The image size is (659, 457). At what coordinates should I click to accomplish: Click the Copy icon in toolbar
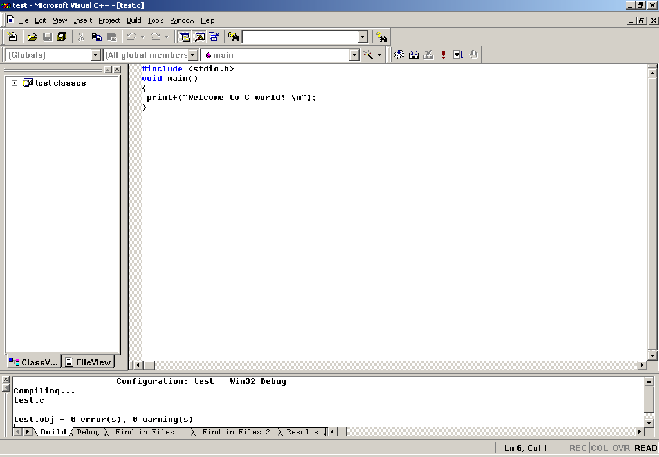97,37
